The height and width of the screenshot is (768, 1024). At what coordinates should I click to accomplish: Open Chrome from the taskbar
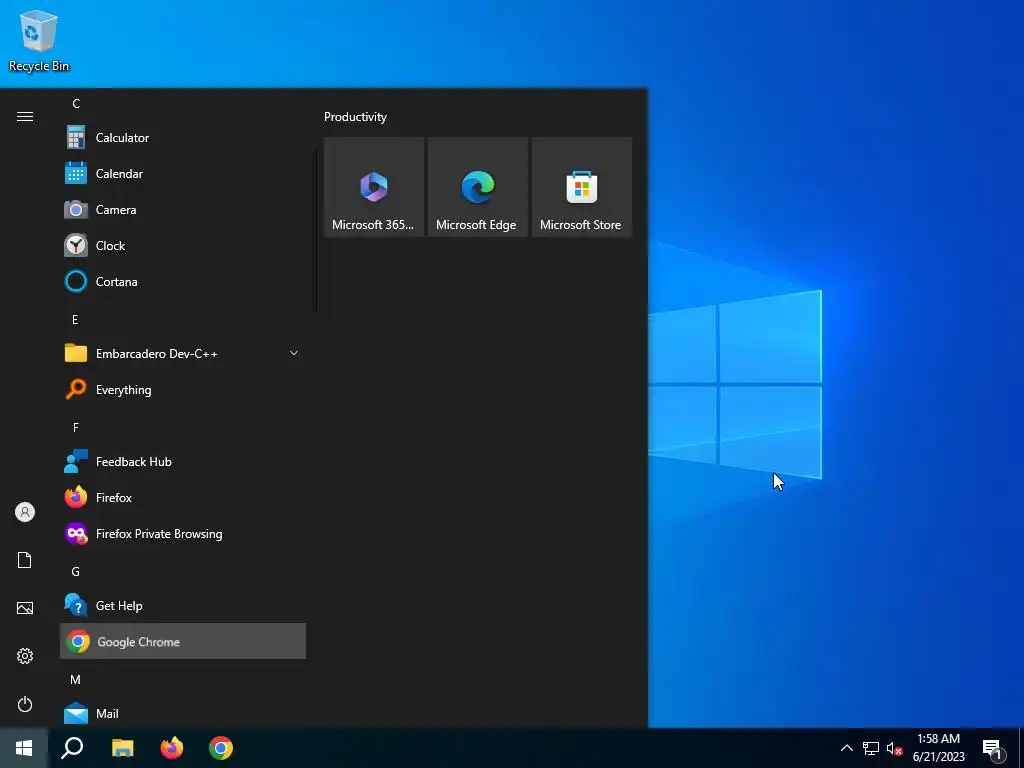(221, 748)
